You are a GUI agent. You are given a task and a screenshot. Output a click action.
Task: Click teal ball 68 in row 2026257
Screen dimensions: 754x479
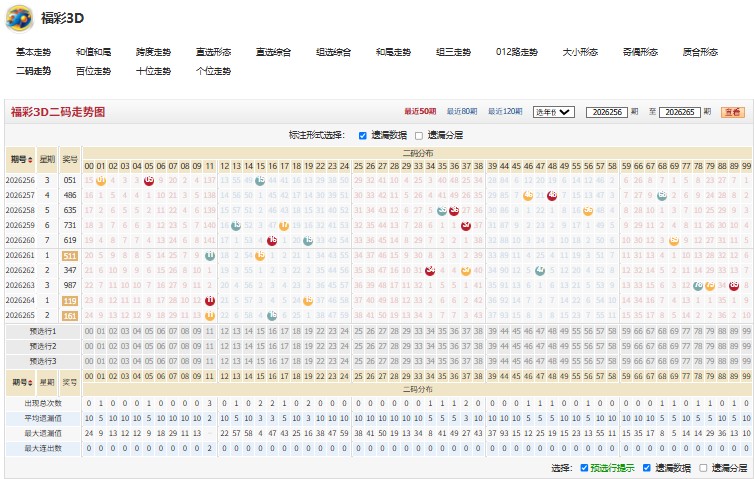pyautogui.click(x=662, y=196)
